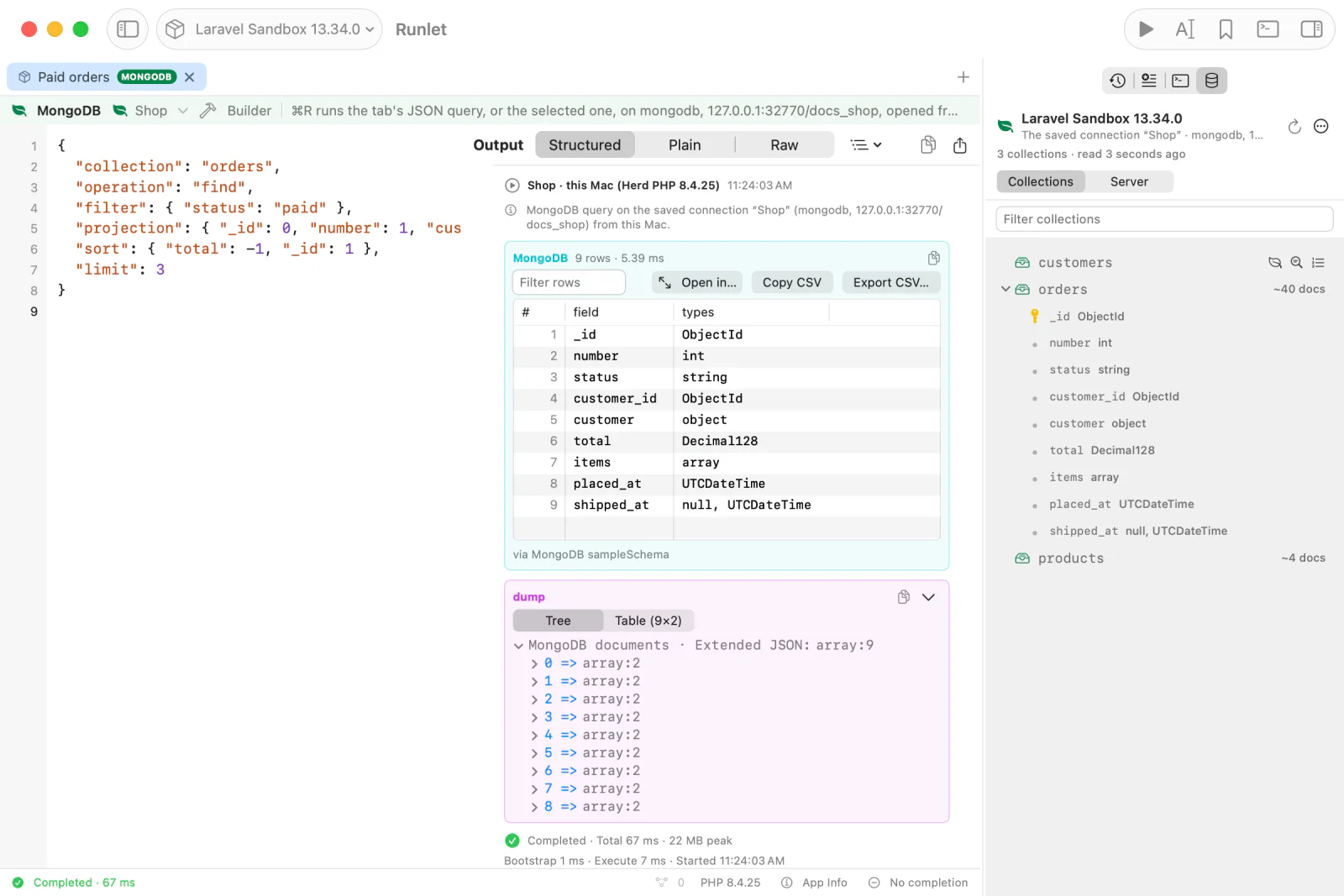Screen dimensions: 1344x896
Task: Select the Collections segment
Action: coord(1041,181)
